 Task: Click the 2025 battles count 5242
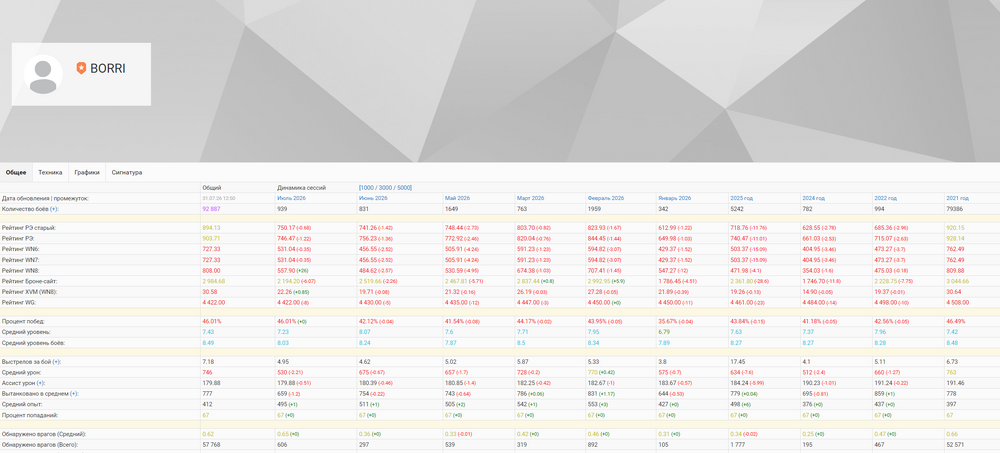(737, 209)
